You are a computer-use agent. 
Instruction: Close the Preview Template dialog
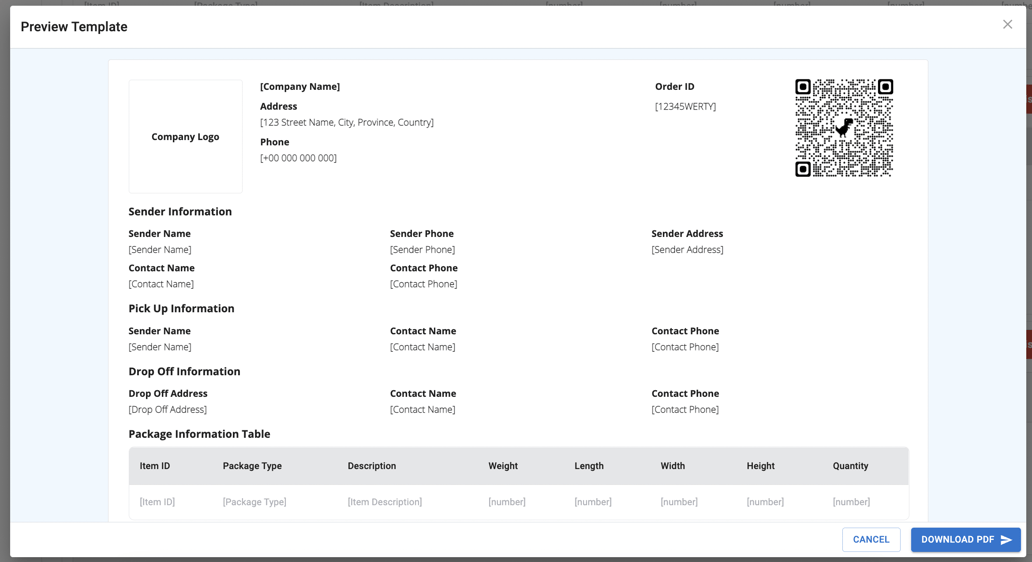click(1007, 25)
